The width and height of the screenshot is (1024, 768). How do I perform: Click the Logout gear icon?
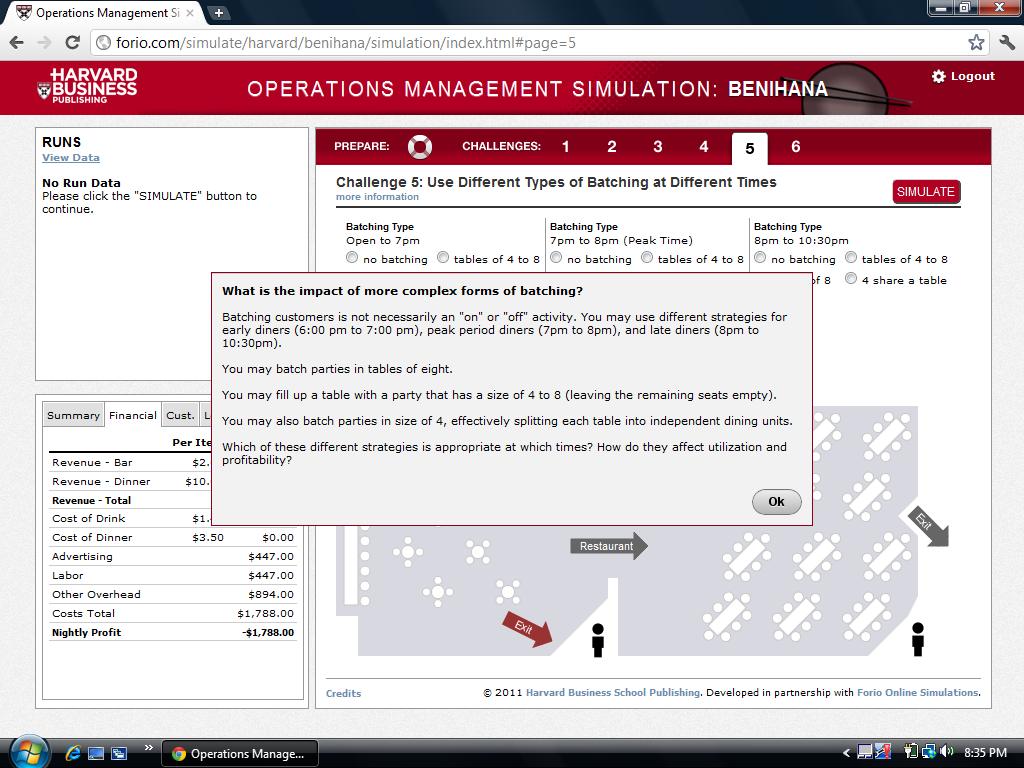pyautogui.click(x=938, y=76)
